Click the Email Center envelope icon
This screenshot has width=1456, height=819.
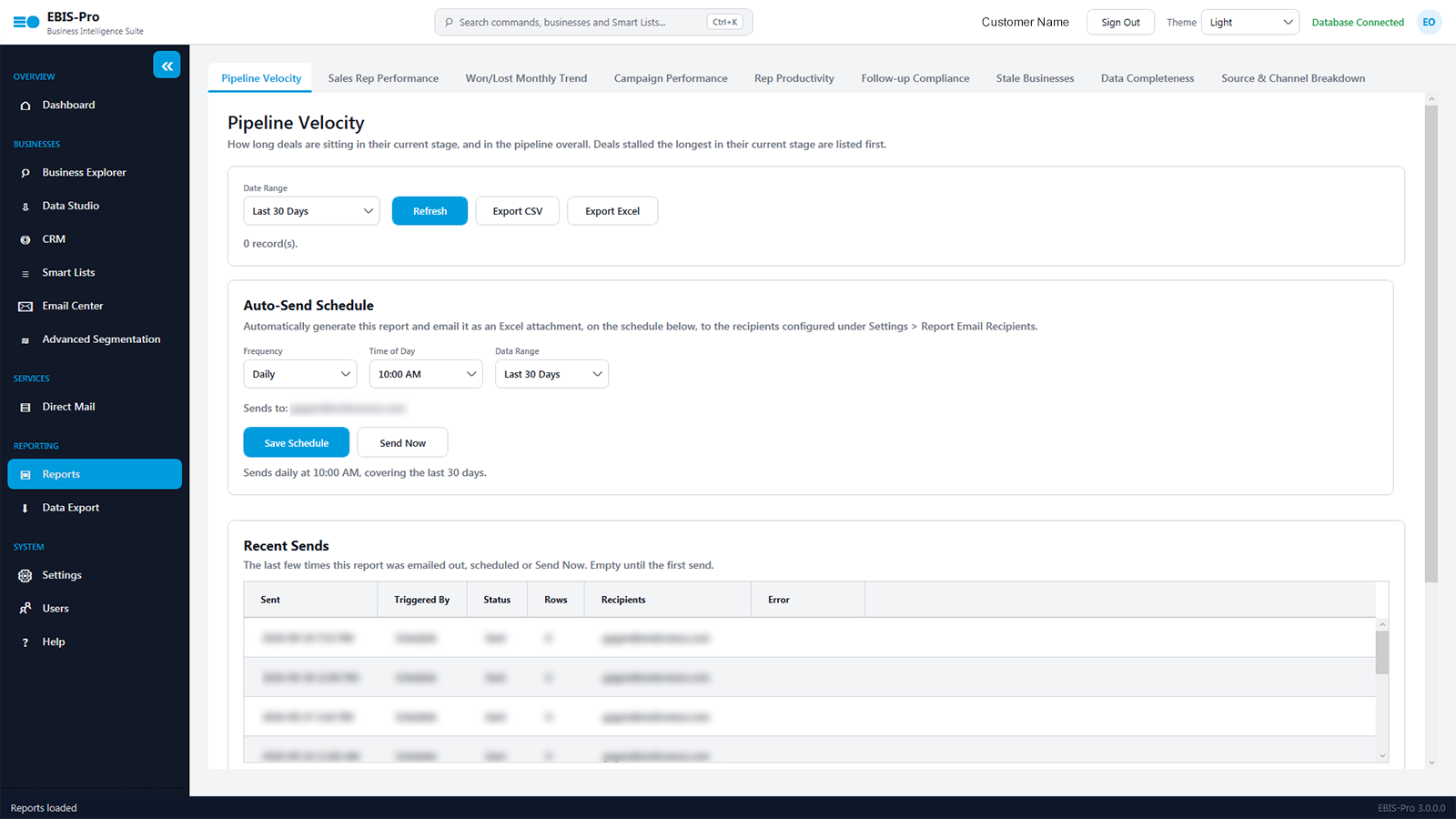tap(25, 307)
